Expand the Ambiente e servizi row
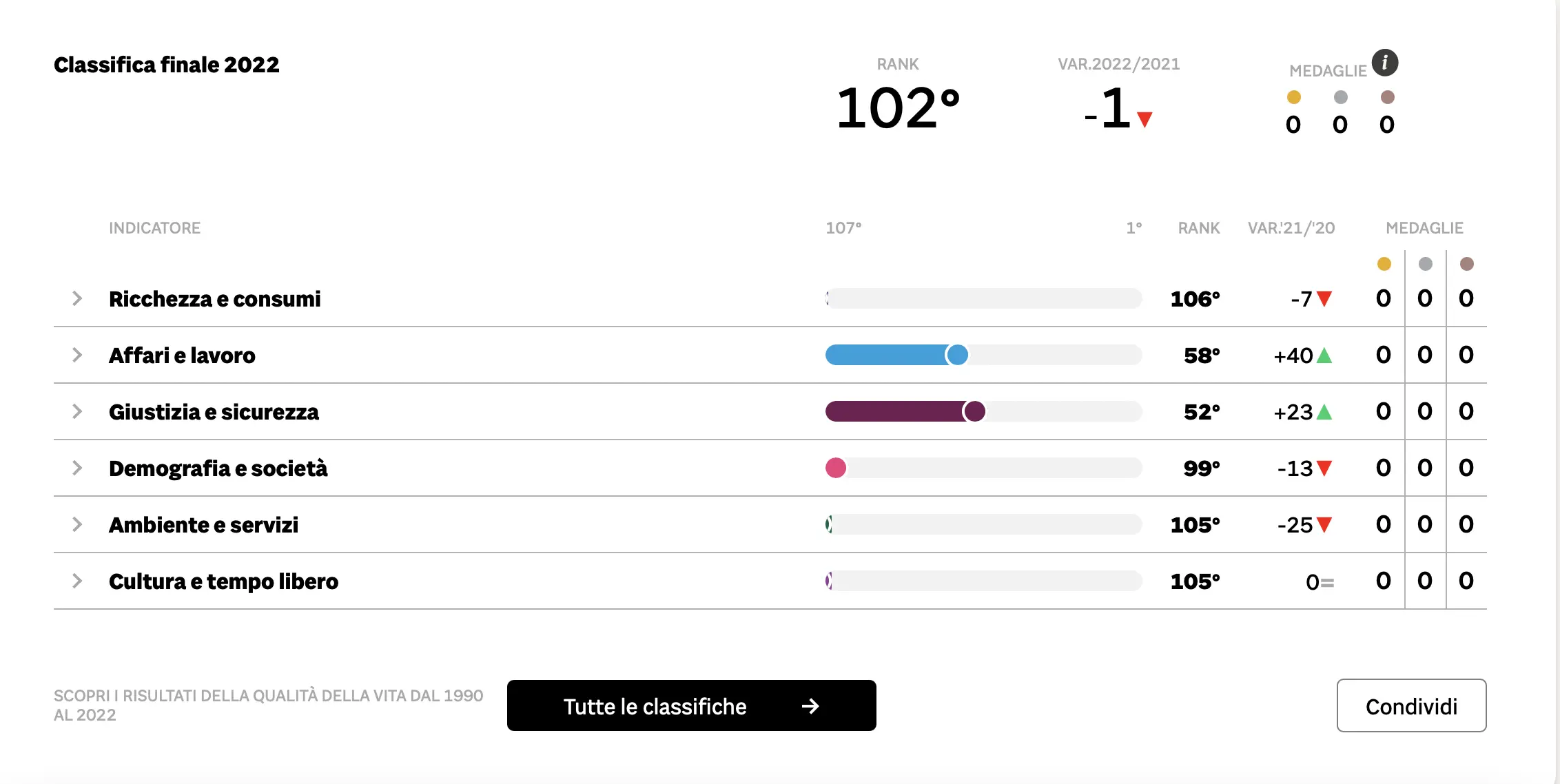Image resolution: width=1560 pixels, height=784 pixels. click(77, 524)
